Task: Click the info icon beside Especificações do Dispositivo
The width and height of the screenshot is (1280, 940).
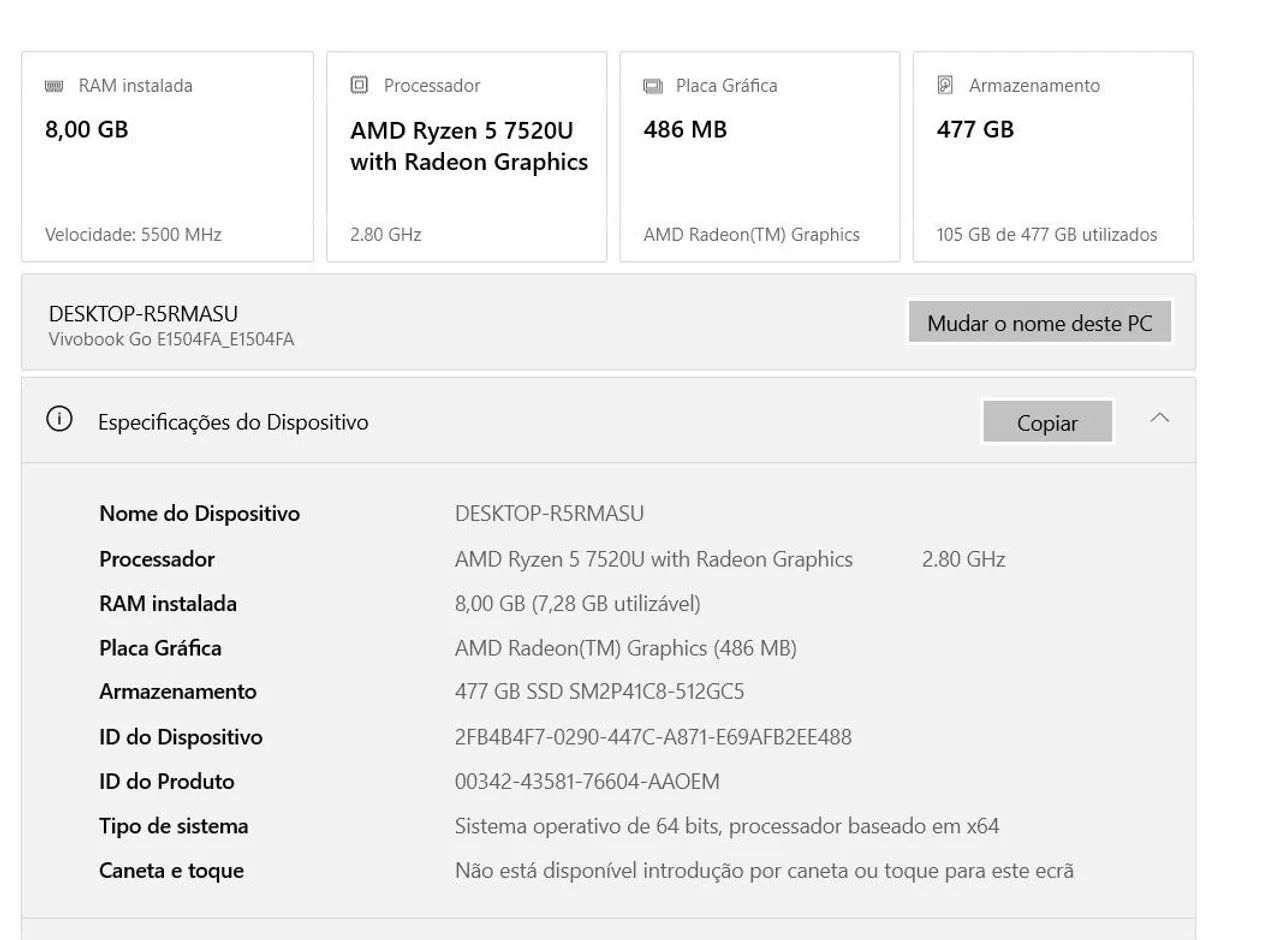Action: click(59, 420)
